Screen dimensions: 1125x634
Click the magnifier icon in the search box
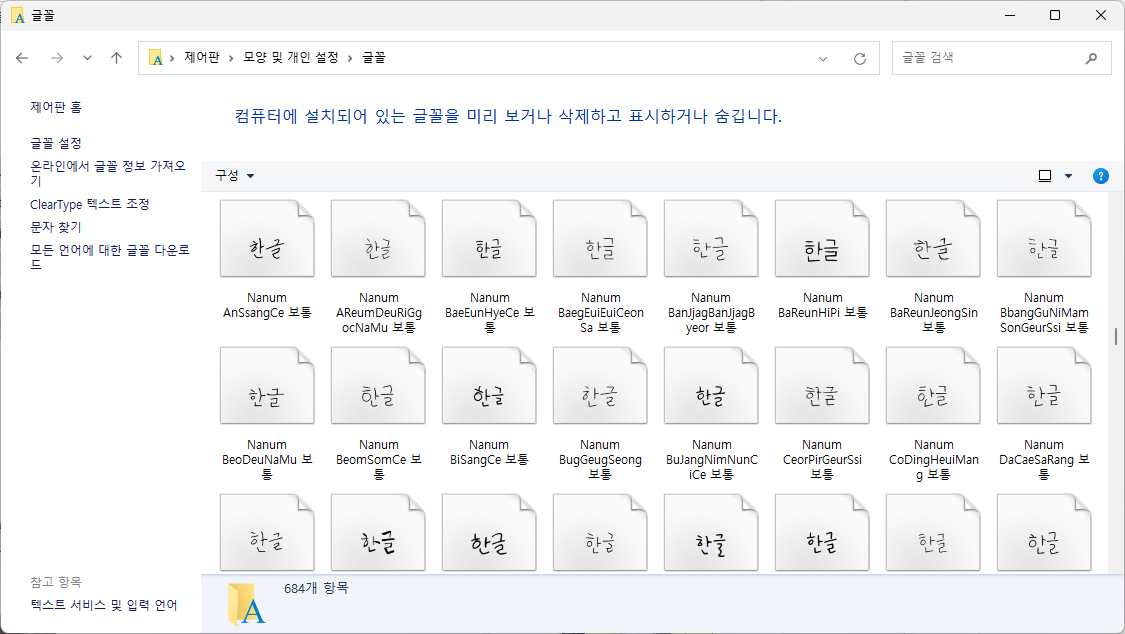[x=1092, y=57]
